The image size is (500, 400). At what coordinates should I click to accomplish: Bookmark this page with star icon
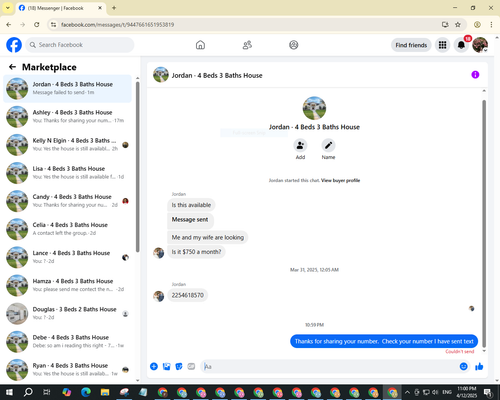click(x=458, y=25)
